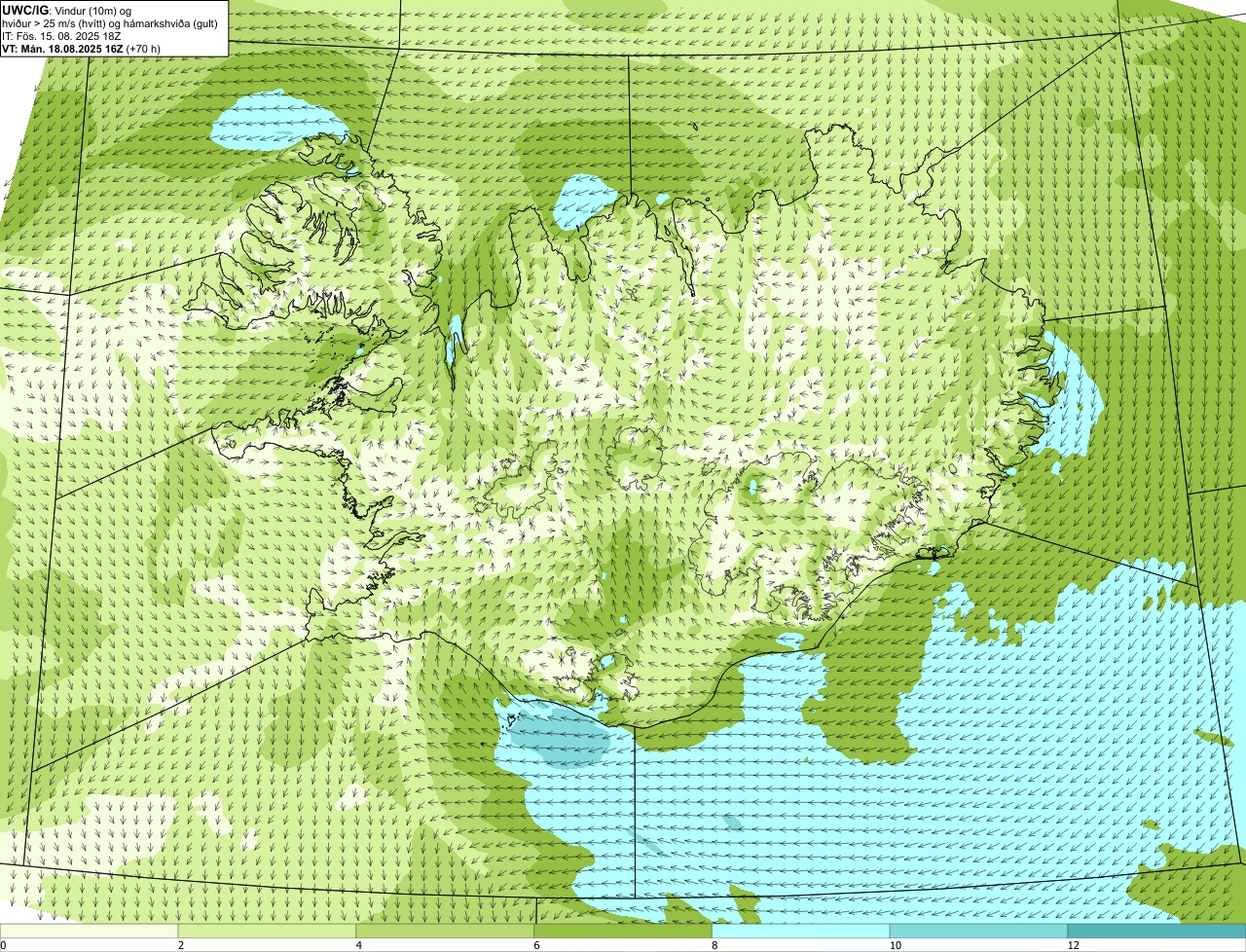Screen dimensions: 1246x952
Task: Click the legend label '6'
Action: 537,945
